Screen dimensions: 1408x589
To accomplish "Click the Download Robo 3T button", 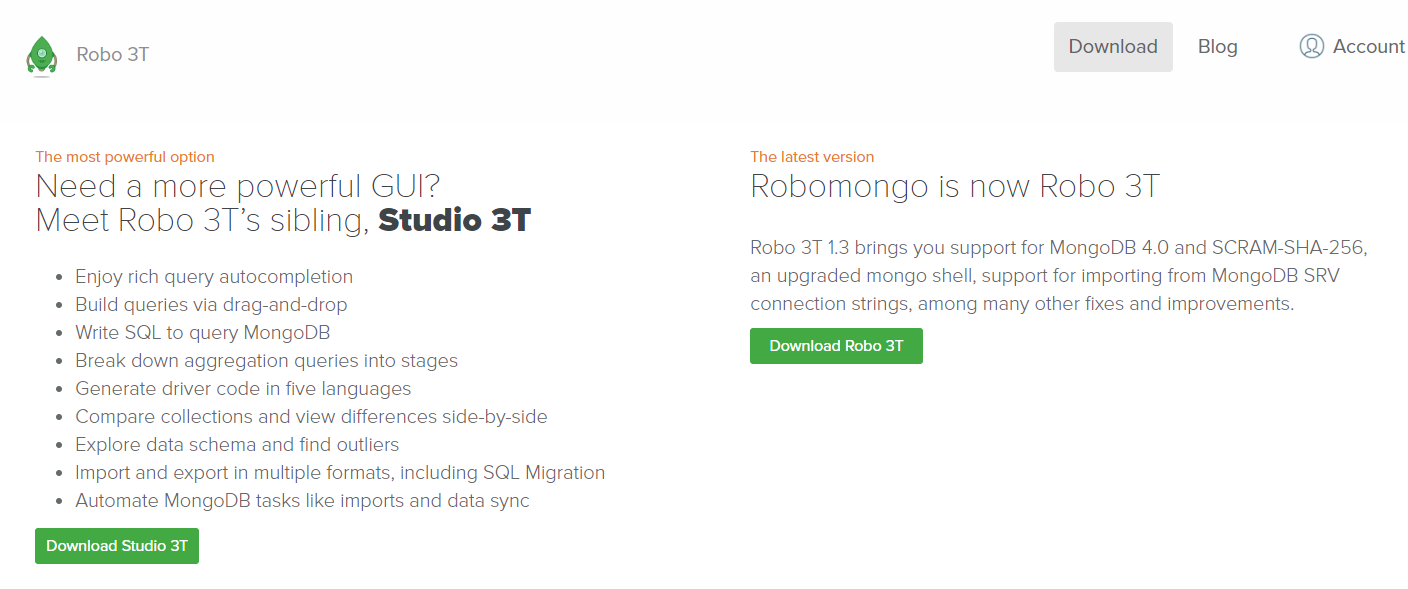I will click(836, 346).
